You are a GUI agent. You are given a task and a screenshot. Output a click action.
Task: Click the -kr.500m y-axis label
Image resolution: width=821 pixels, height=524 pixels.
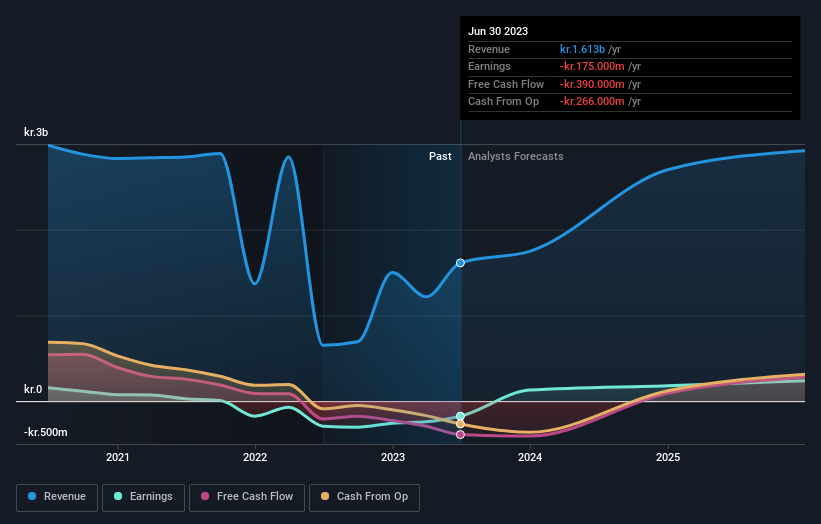(x=46, y=432)
